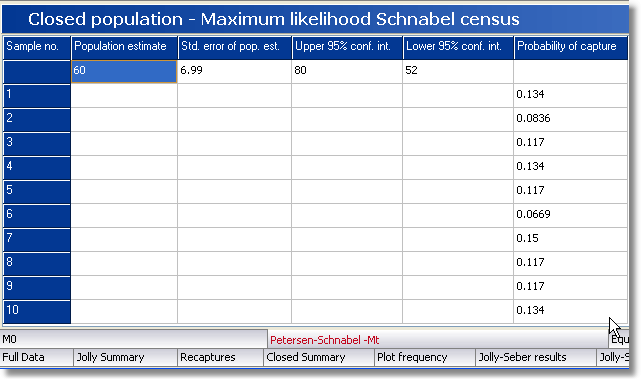Select the M0 model tab

134,339
